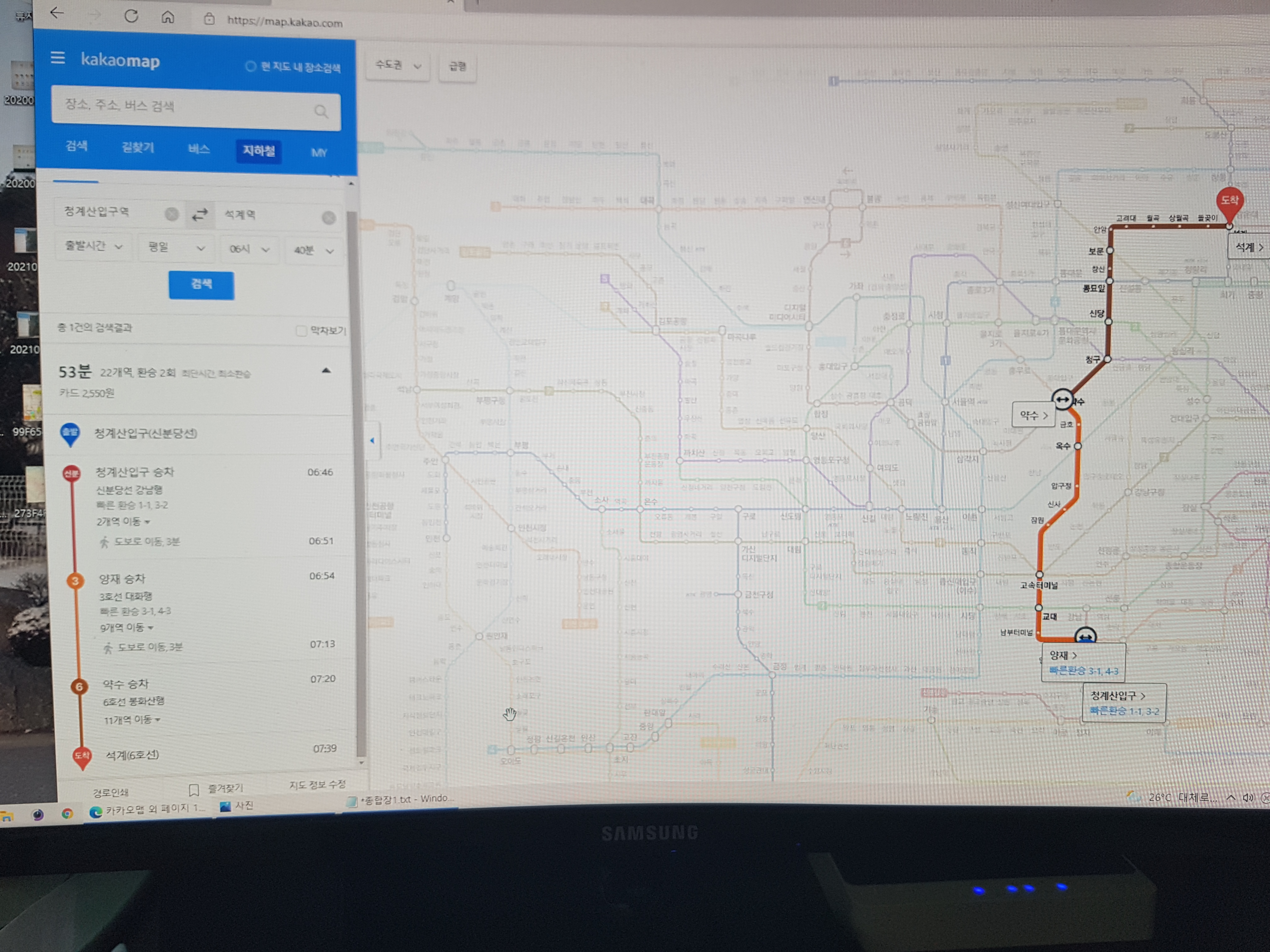Image resolution: width=1270 pixels, height=952 pixels.
Task: Click the blue 검색 button
Action: pyautogui.click(x=201, y=285)
